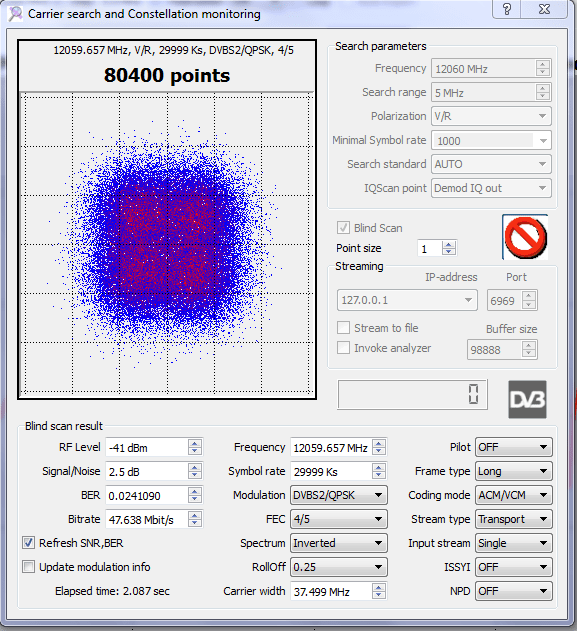Enable the Stream to file checkbox

click(x=343, y=328)
